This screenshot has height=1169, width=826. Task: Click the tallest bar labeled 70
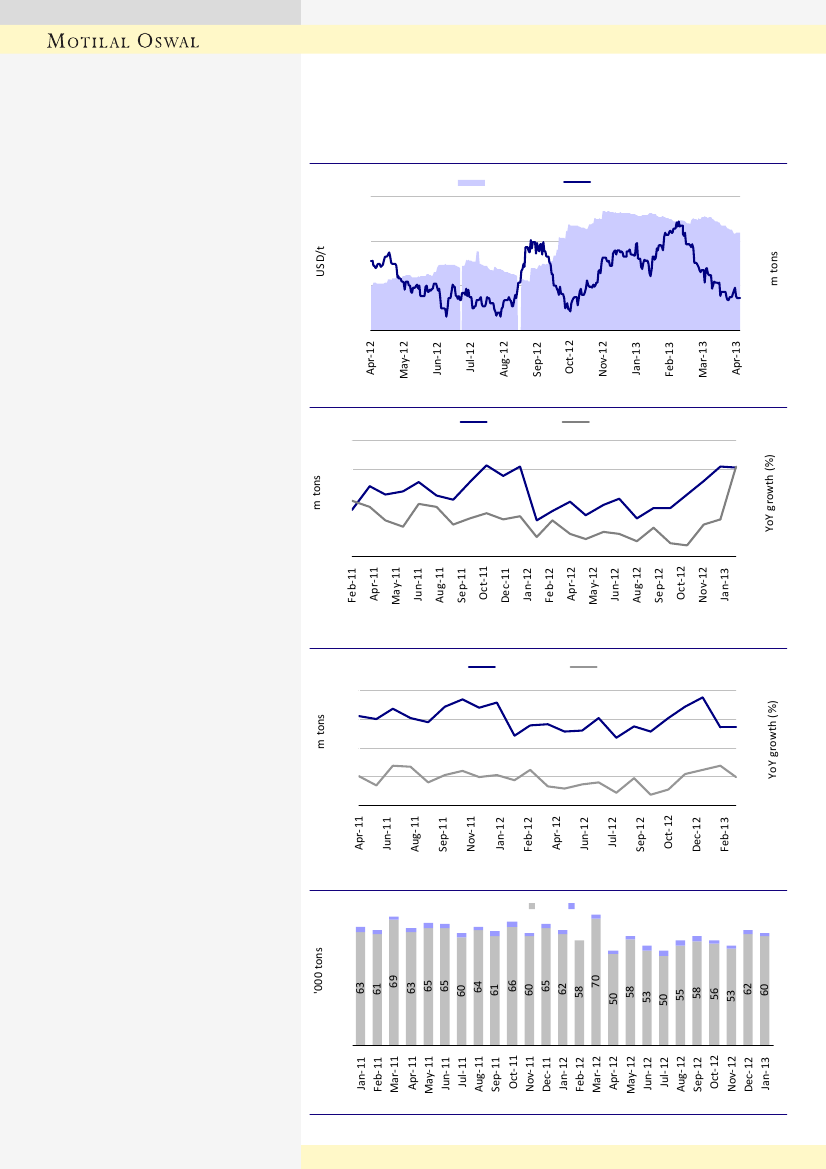tap(596, 982)
